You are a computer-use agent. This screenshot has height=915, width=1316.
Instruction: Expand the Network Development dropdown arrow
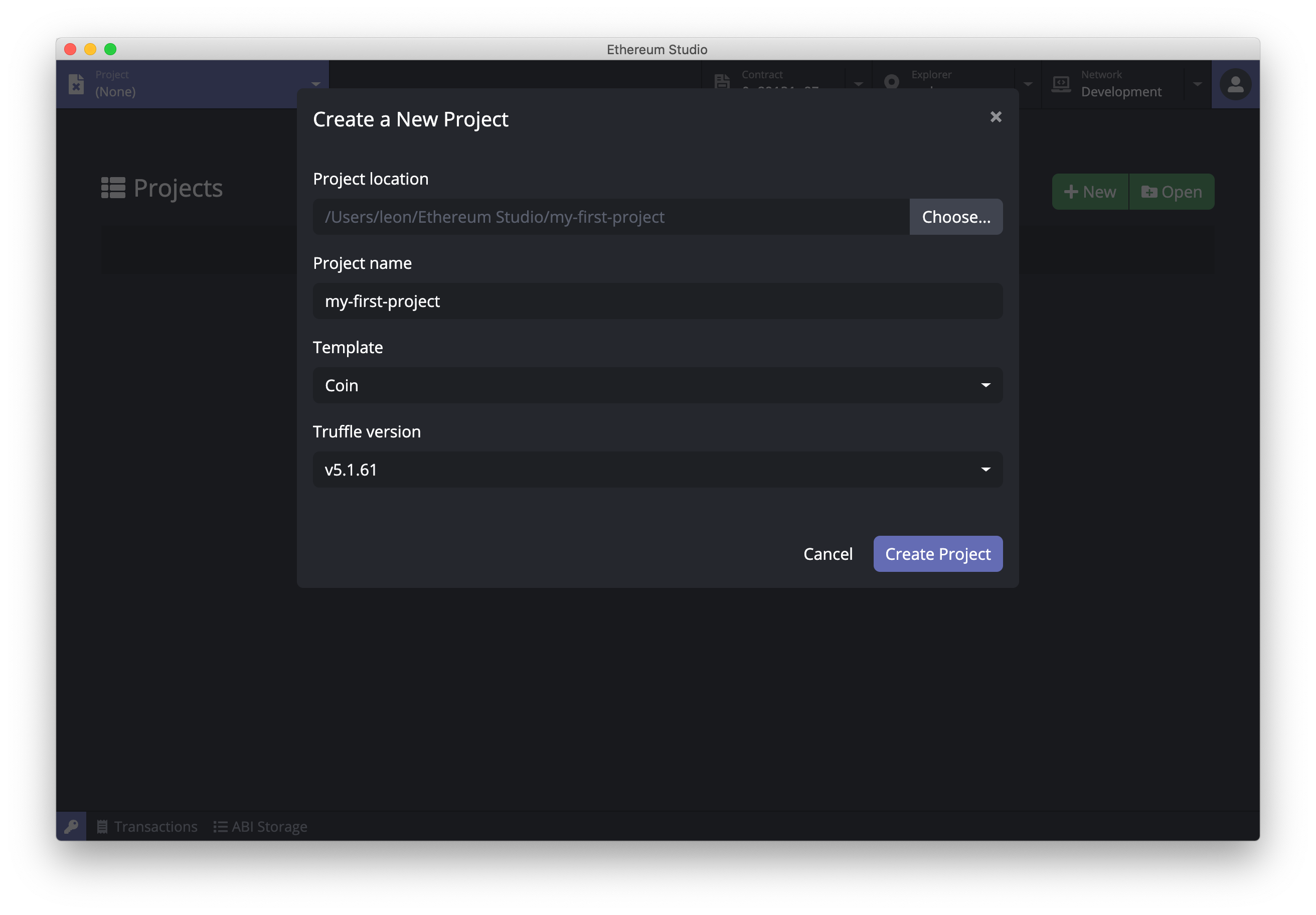pos(1197,84)
